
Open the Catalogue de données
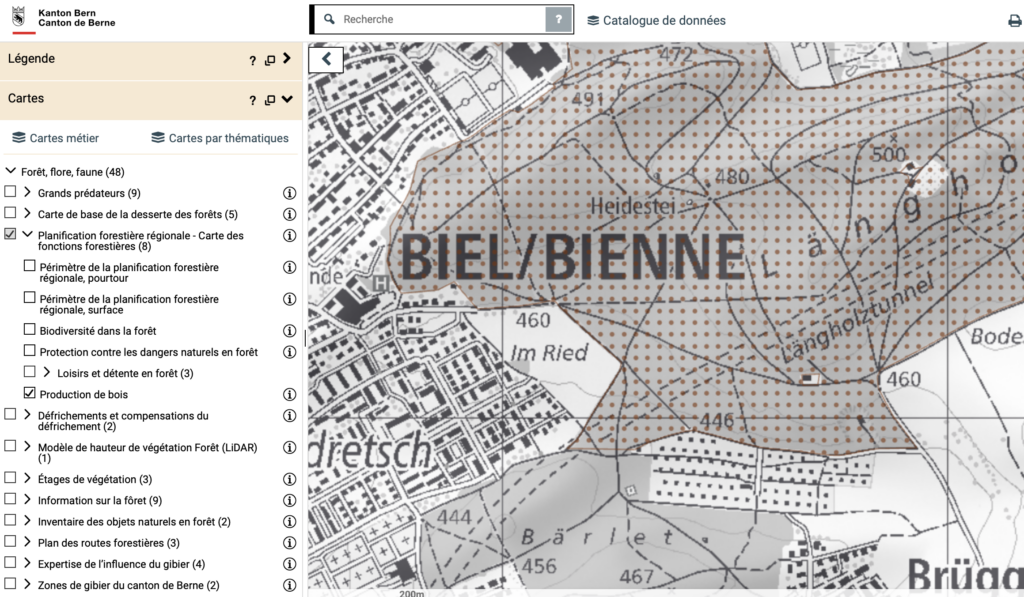pos(656,20)
